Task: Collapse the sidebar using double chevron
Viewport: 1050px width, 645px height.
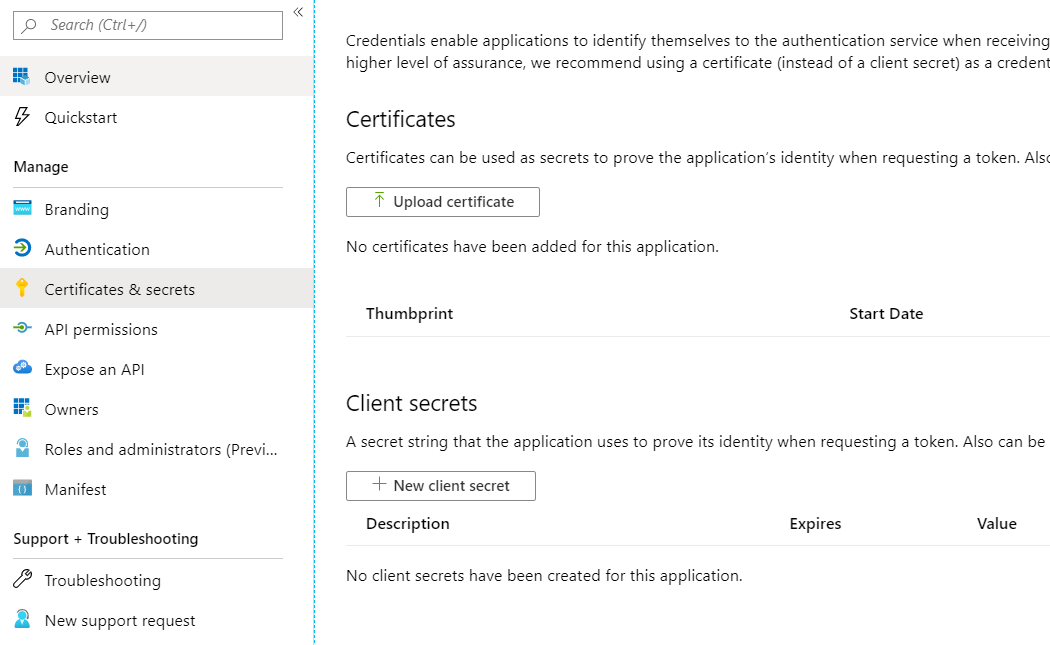Action: tap(298, 12)
